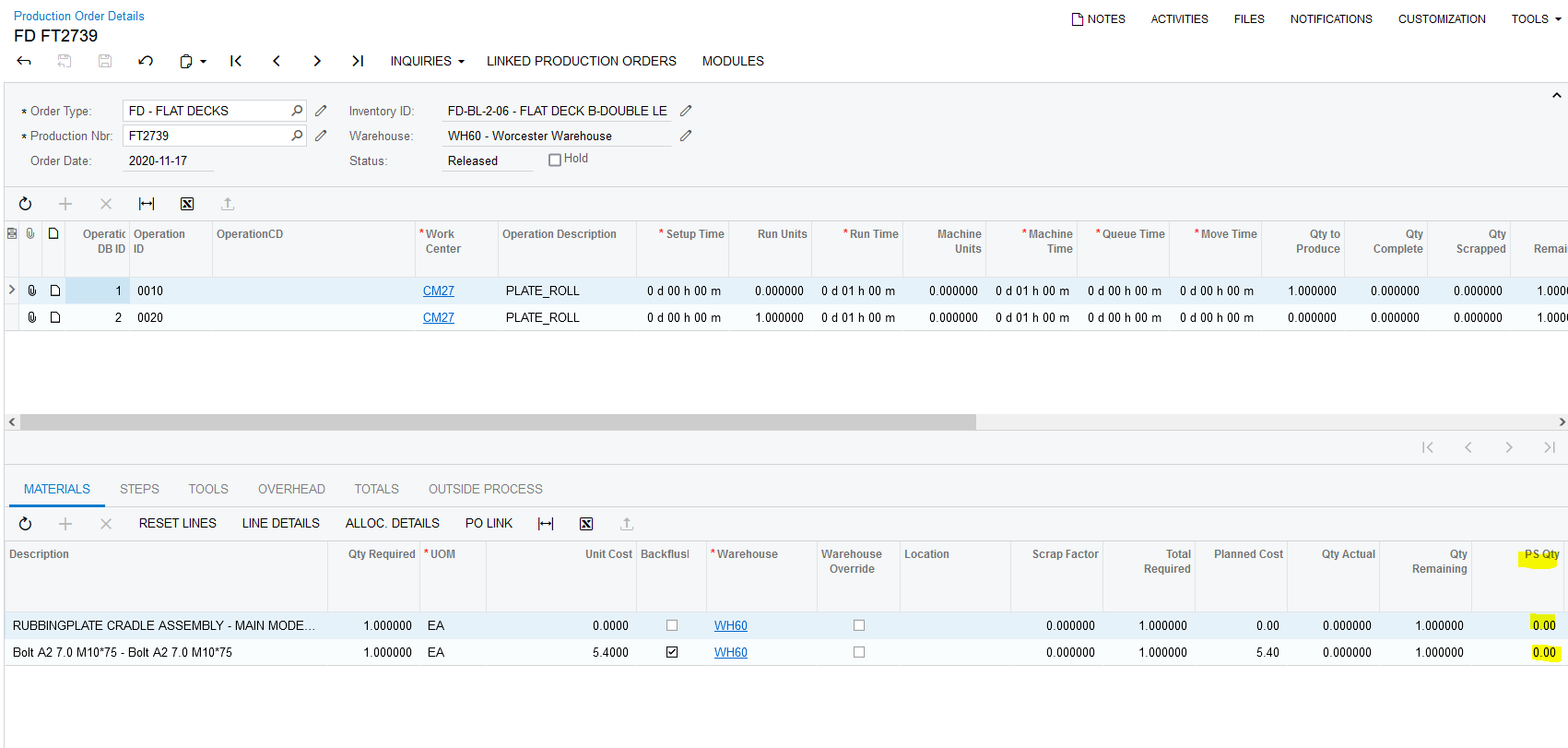Viewport: 1568px width, 748px height.
Task: Navigate to the next production order
Action: coord(317,61)
